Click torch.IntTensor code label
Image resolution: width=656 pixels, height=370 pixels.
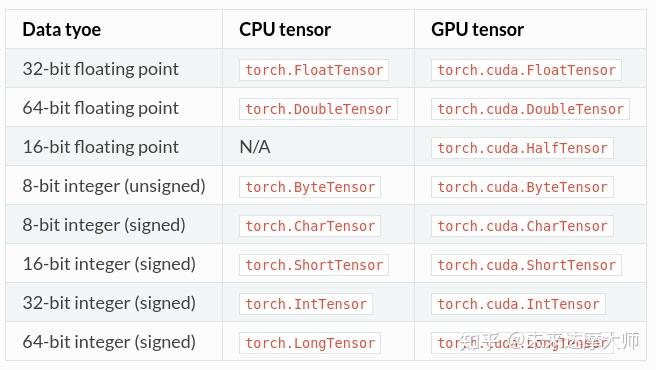pos(306,304)
